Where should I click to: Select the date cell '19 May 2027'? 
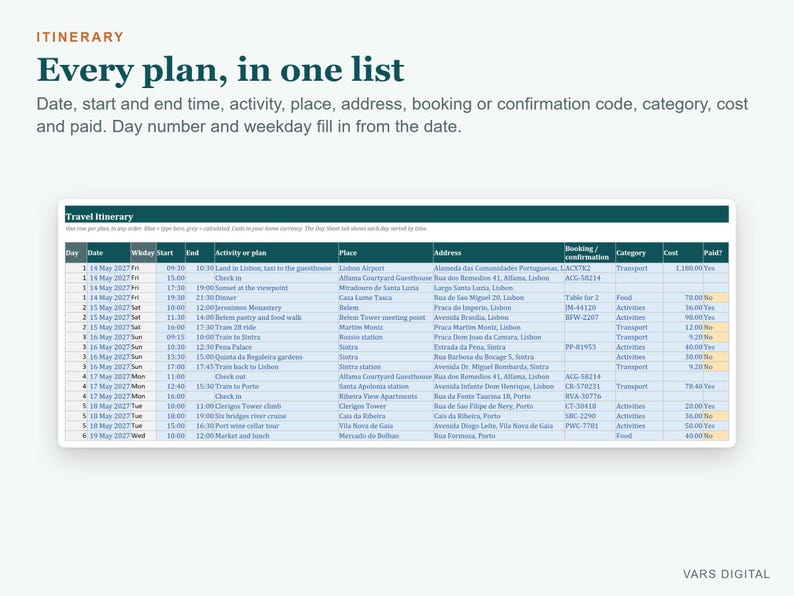pyautogui.click(x=109, y=436)
